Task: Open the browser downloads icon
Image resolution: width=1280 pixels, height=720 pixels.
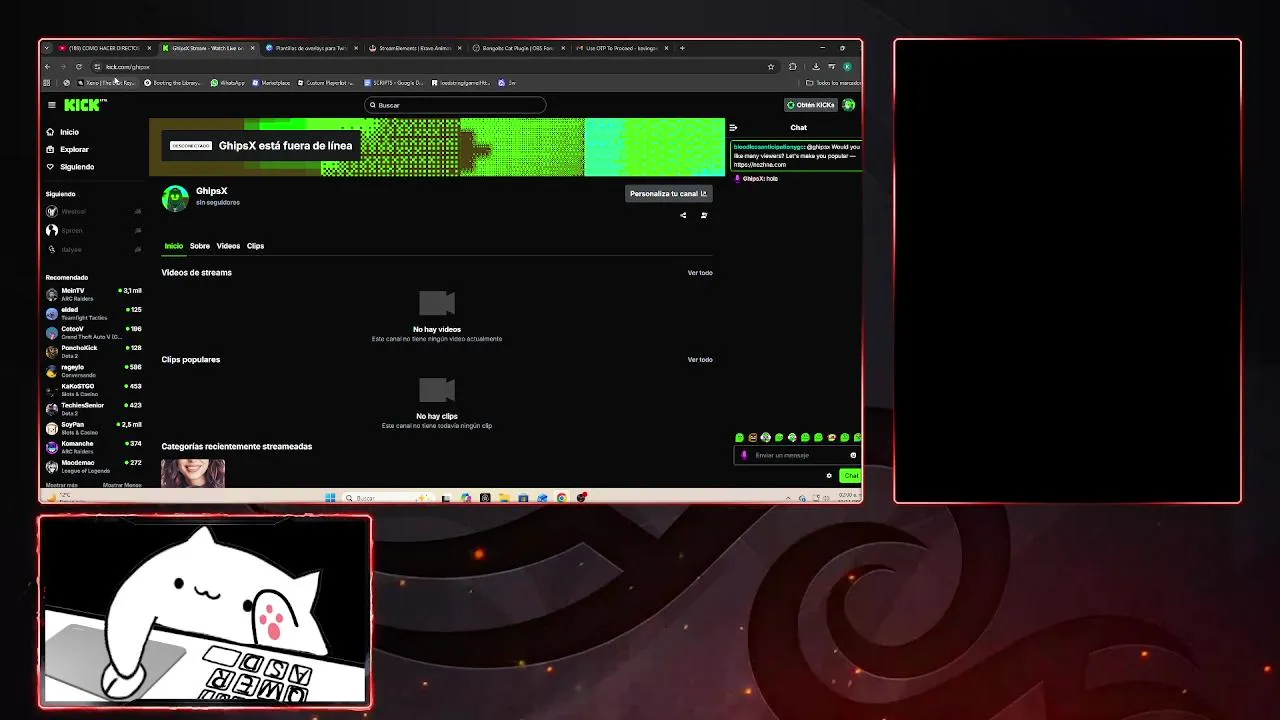Action: point(816,67)
